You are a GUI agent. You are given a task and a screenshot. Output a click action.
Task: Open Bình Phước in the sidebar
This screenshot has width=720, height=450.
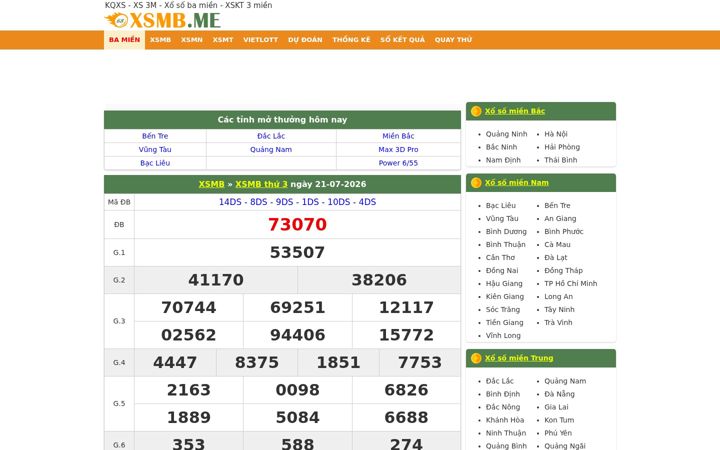[x=564, y=231]
